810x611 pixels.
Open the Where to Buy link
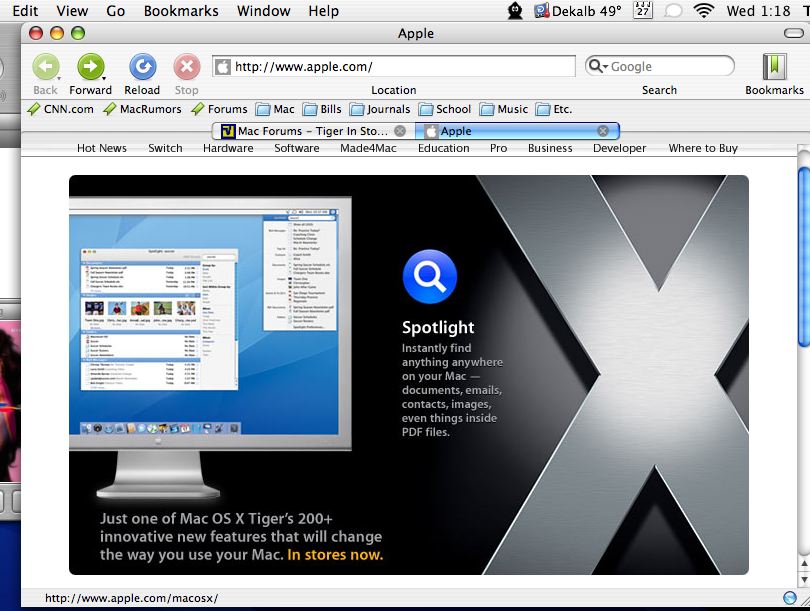pyautogui.click(x=703, y=148)
